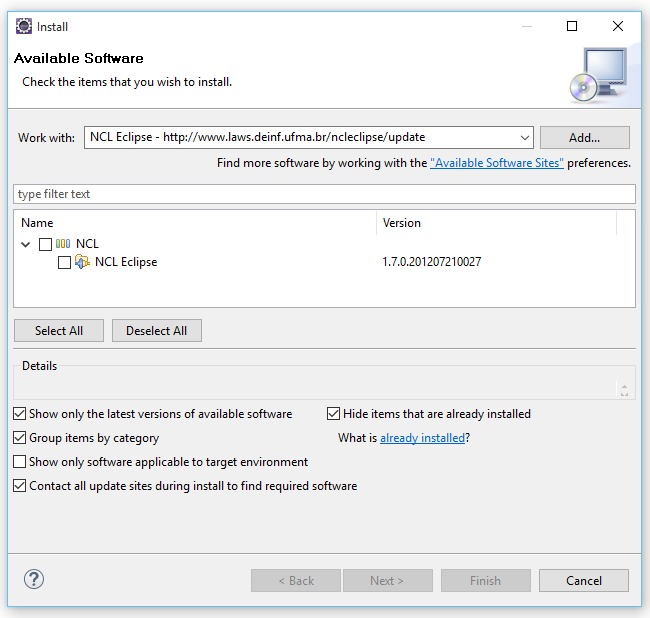
Task: Check the NCL category checkbox
Action: (x=45, y=244)
